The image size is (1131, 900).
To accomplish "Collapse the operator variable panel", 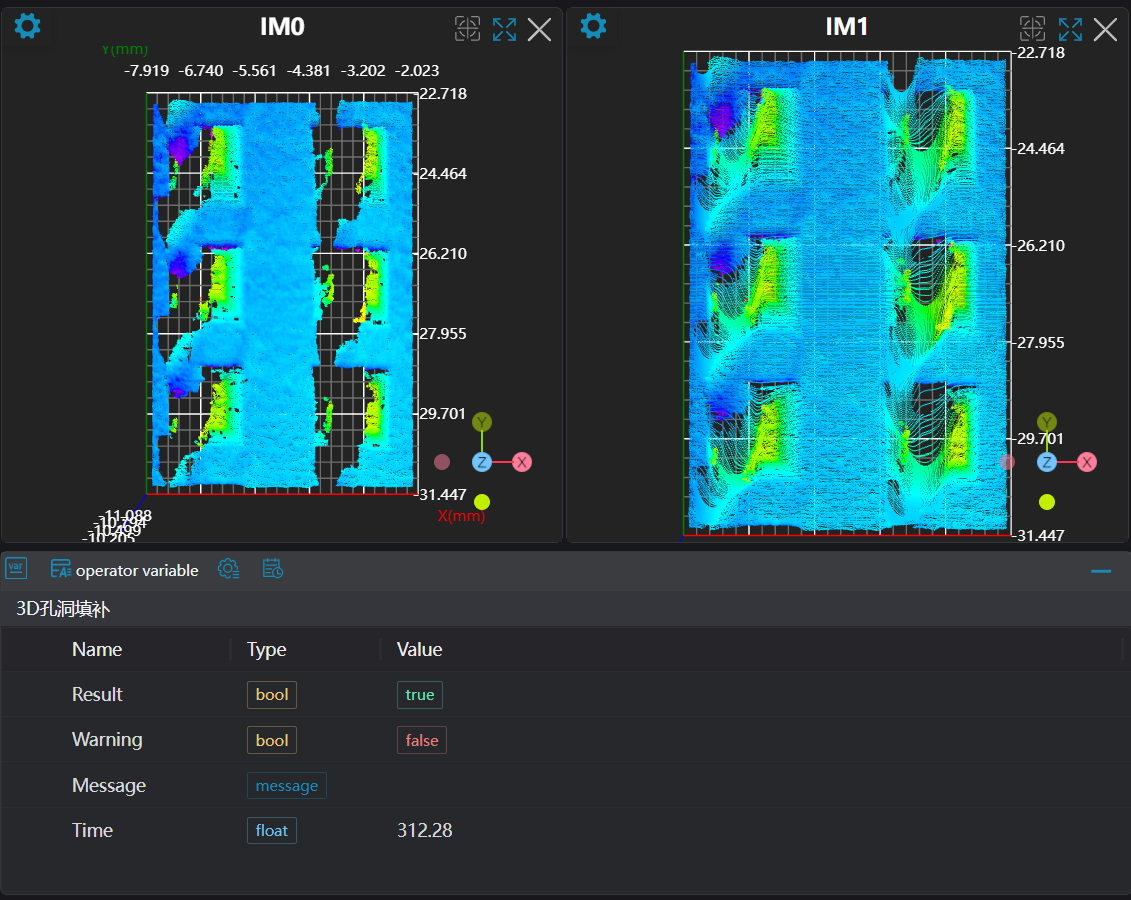I will (x=1101, y=570).
